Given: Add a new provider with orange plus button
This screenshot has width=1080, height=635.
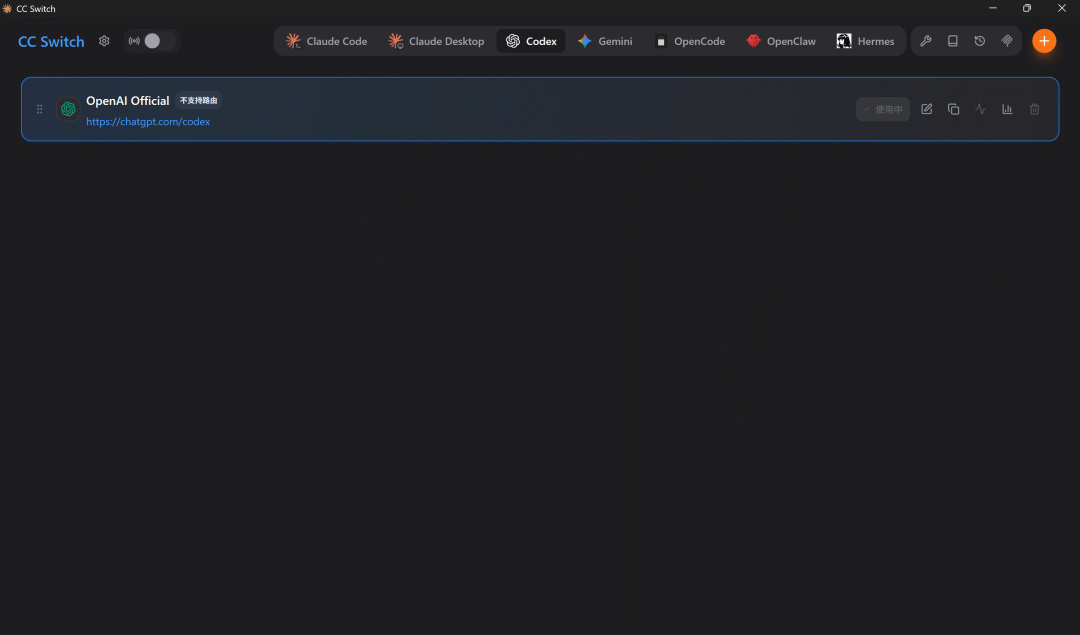Looking at the screenshot, I should [1044, 41].
